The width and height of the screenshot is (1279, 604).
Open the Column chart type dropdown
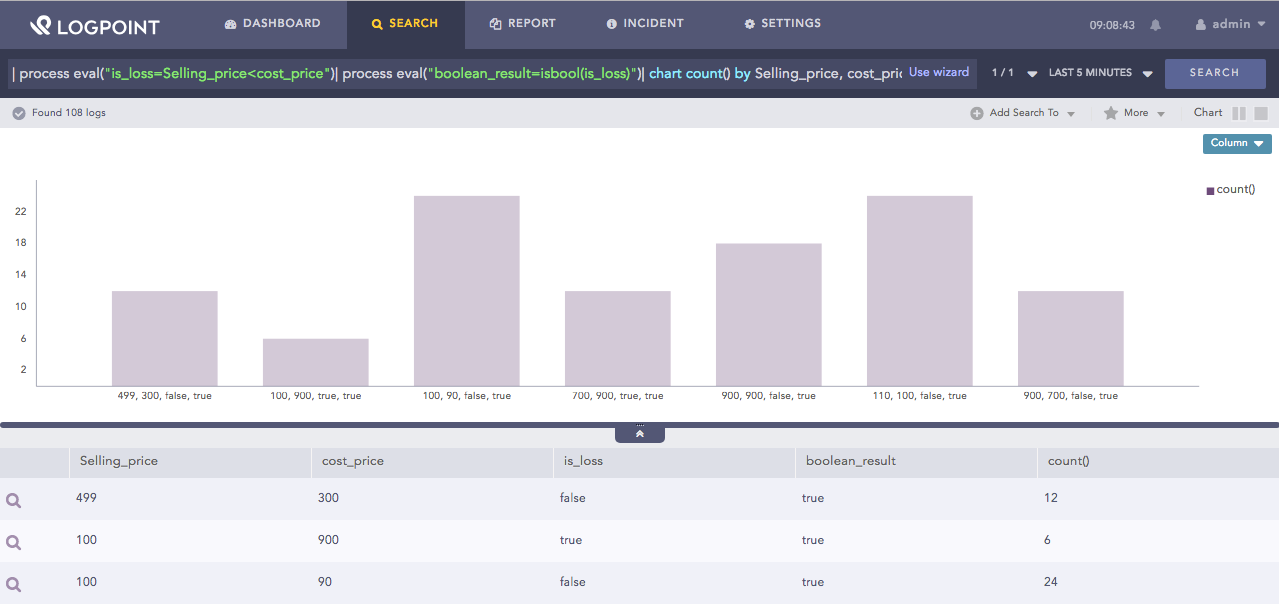[x=1236, y=143]
